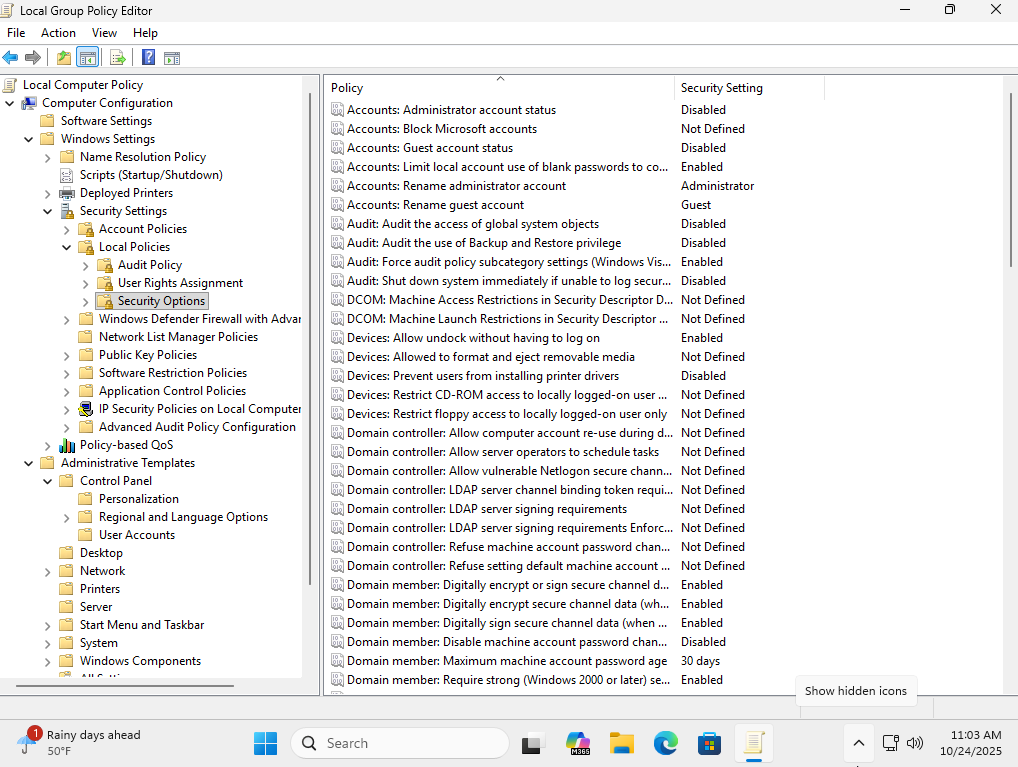Expand the Account Policies tree node

[x=67, y=229]
